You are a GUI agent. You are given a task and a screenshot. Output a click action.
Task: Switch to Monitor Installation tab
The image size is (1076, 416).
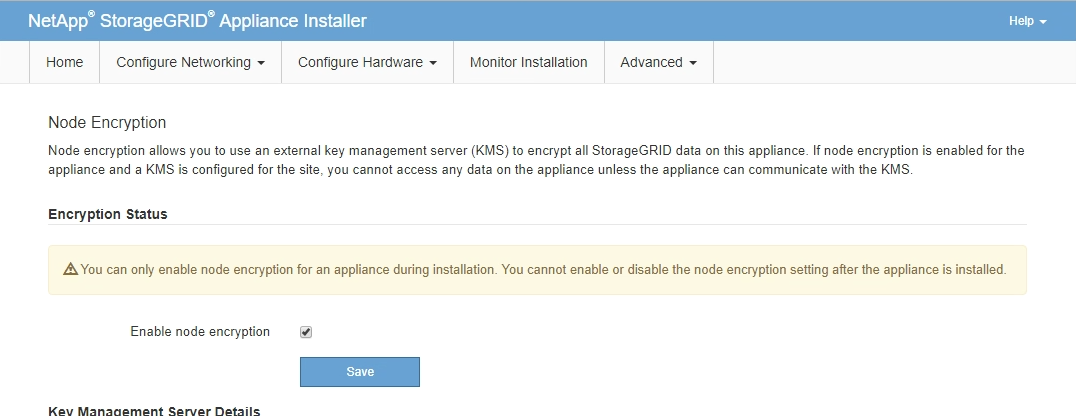[x=528, y=62]
